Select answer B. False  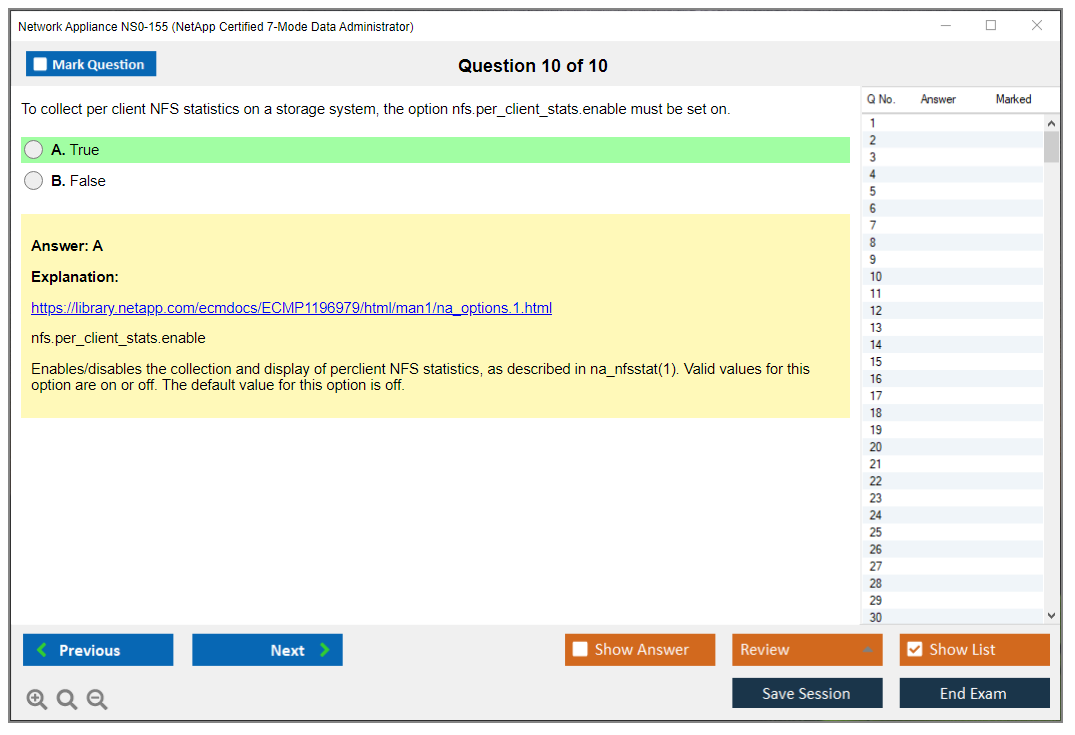point(34,181)
